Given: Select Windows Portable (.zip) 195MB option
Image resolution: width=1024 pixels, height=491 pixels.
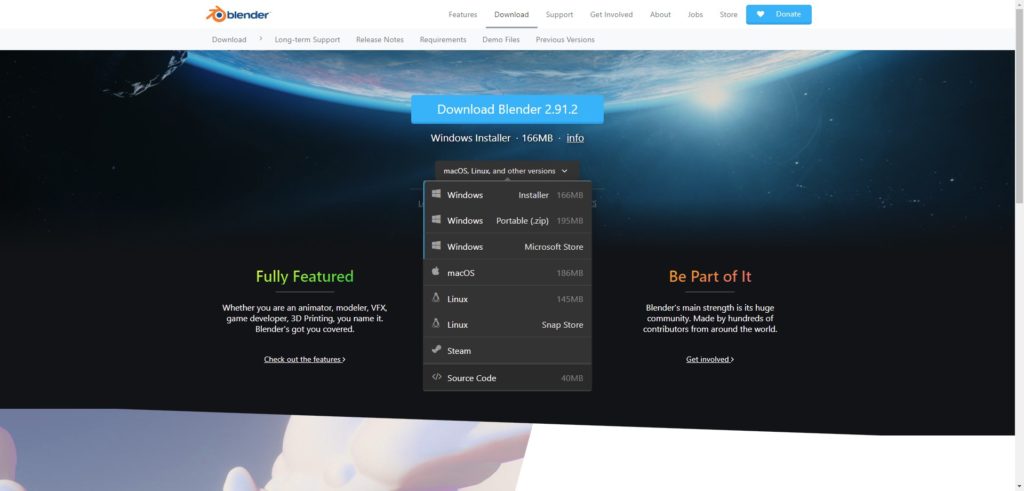Looking at the screenshot, I should 507,221.
